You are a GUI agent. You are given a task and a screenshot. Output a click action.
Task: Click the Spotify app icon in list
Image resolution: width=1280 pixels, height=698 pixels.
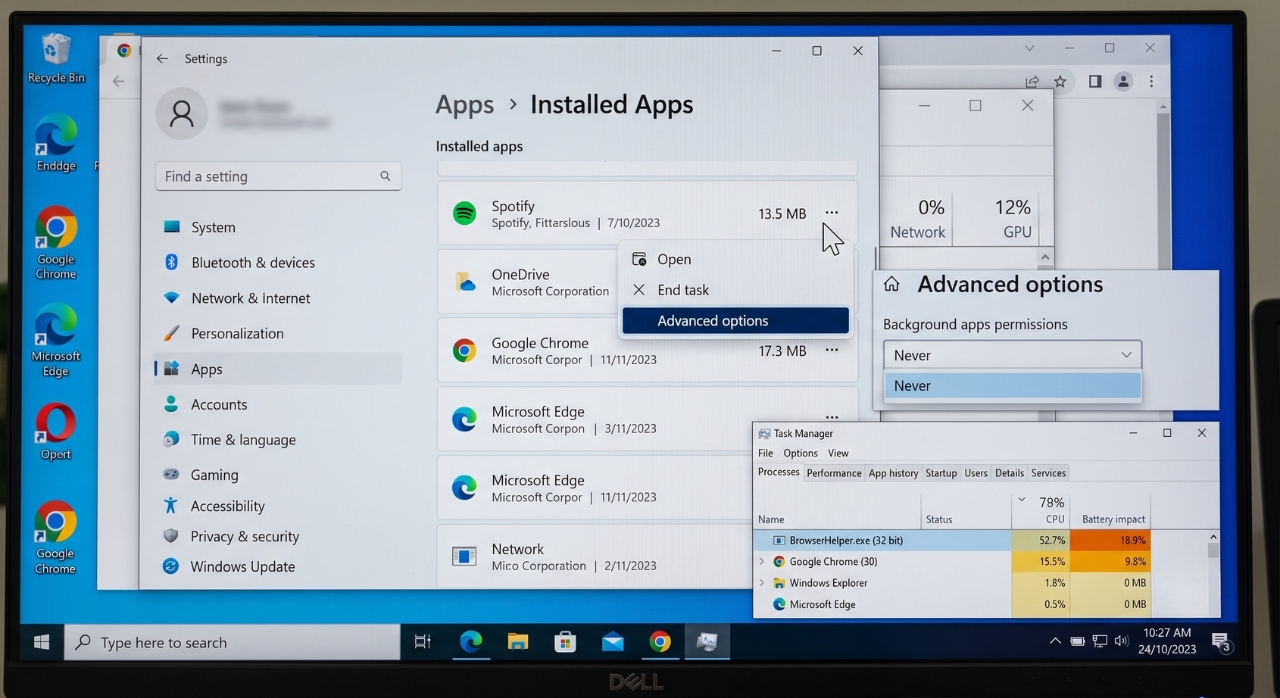[x=464, y=213]
